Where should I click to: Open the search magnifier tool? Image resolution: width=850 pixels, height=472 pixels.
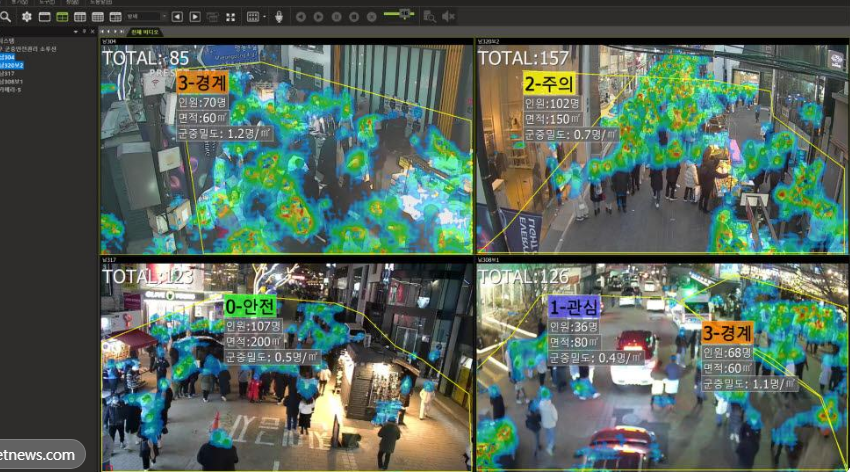pyautogui.click(x=6, y=17)
